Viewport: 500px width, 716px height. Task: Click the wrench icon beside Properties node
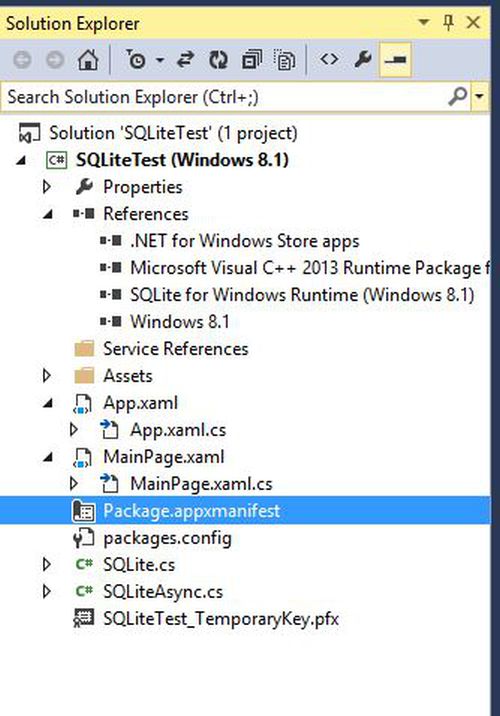coord(84,187)
